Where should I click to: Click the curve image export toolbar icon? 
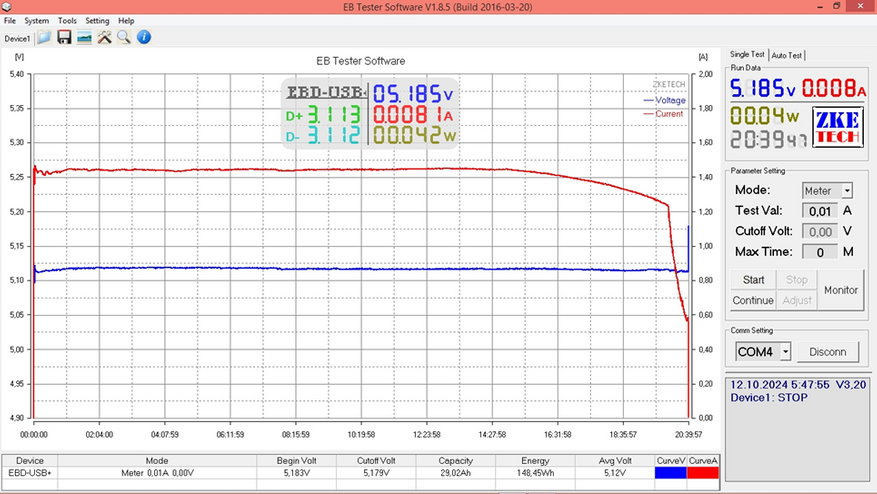point(84,37)
